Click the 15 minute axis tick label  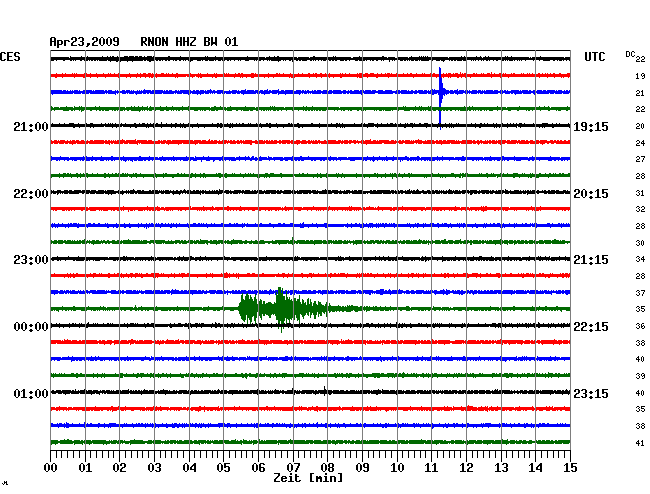[570, 467]
